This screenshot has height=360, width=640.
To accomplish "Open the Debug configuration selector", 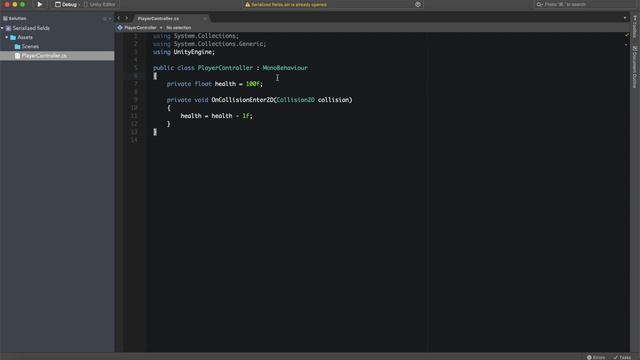I will [x=66, y=4].
